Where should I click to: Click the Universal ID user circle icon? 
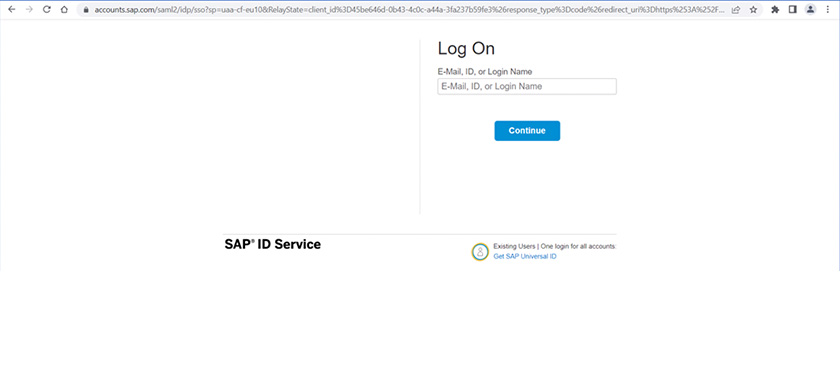click(x=480, y=251)
